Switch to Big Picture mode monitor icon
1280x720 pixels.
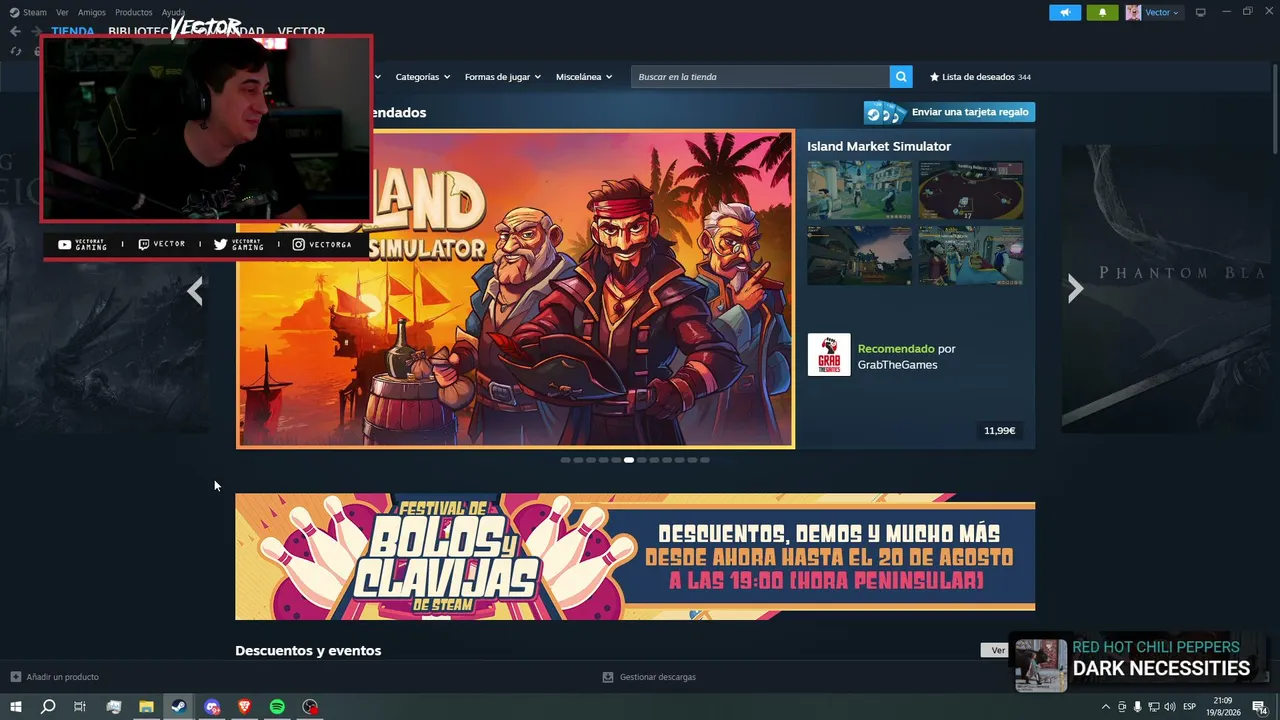point(1200,12)
